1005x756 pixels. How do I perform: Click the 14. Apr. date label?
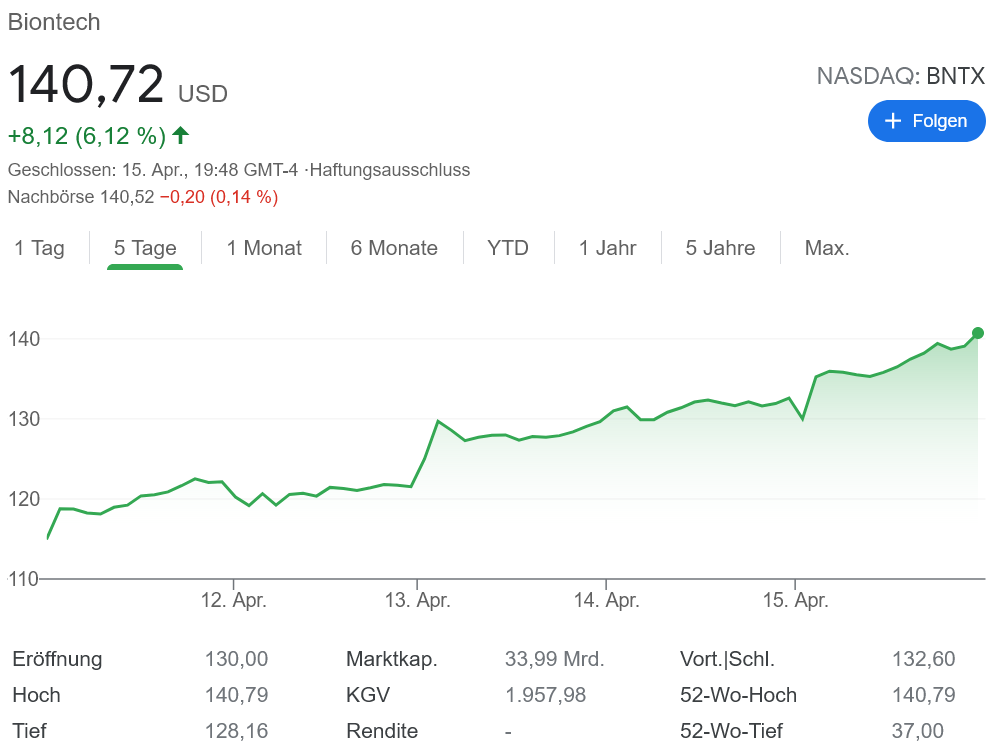tap(606, 601)
